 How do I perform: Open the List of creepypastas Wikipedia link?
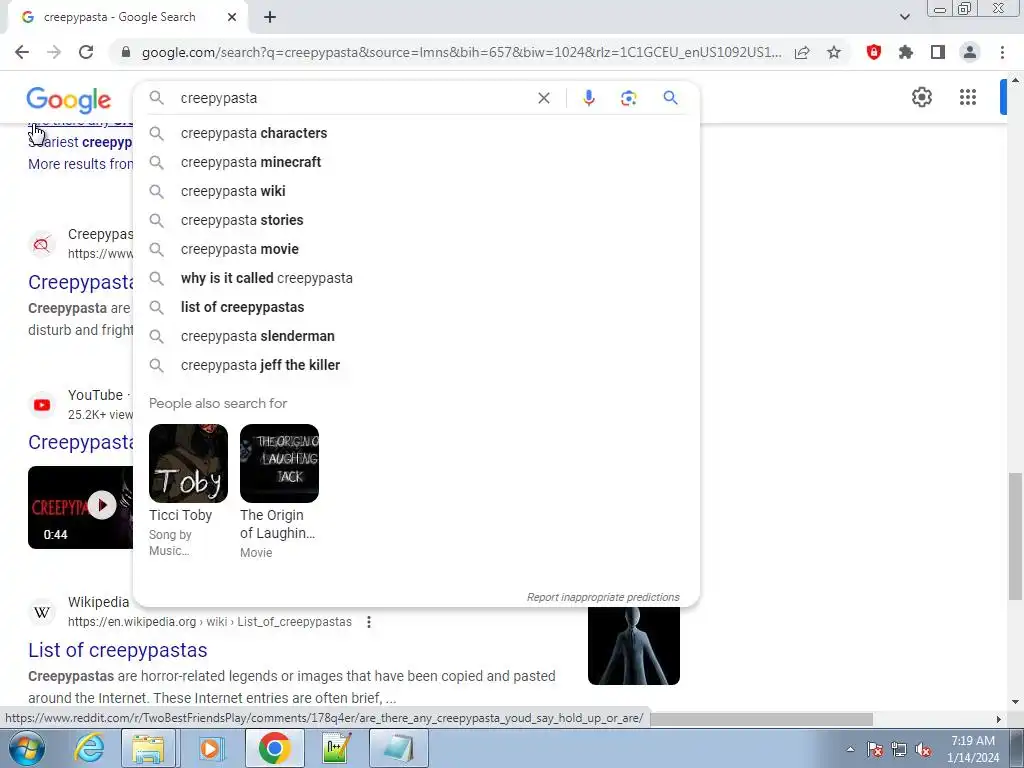point(118,650)
